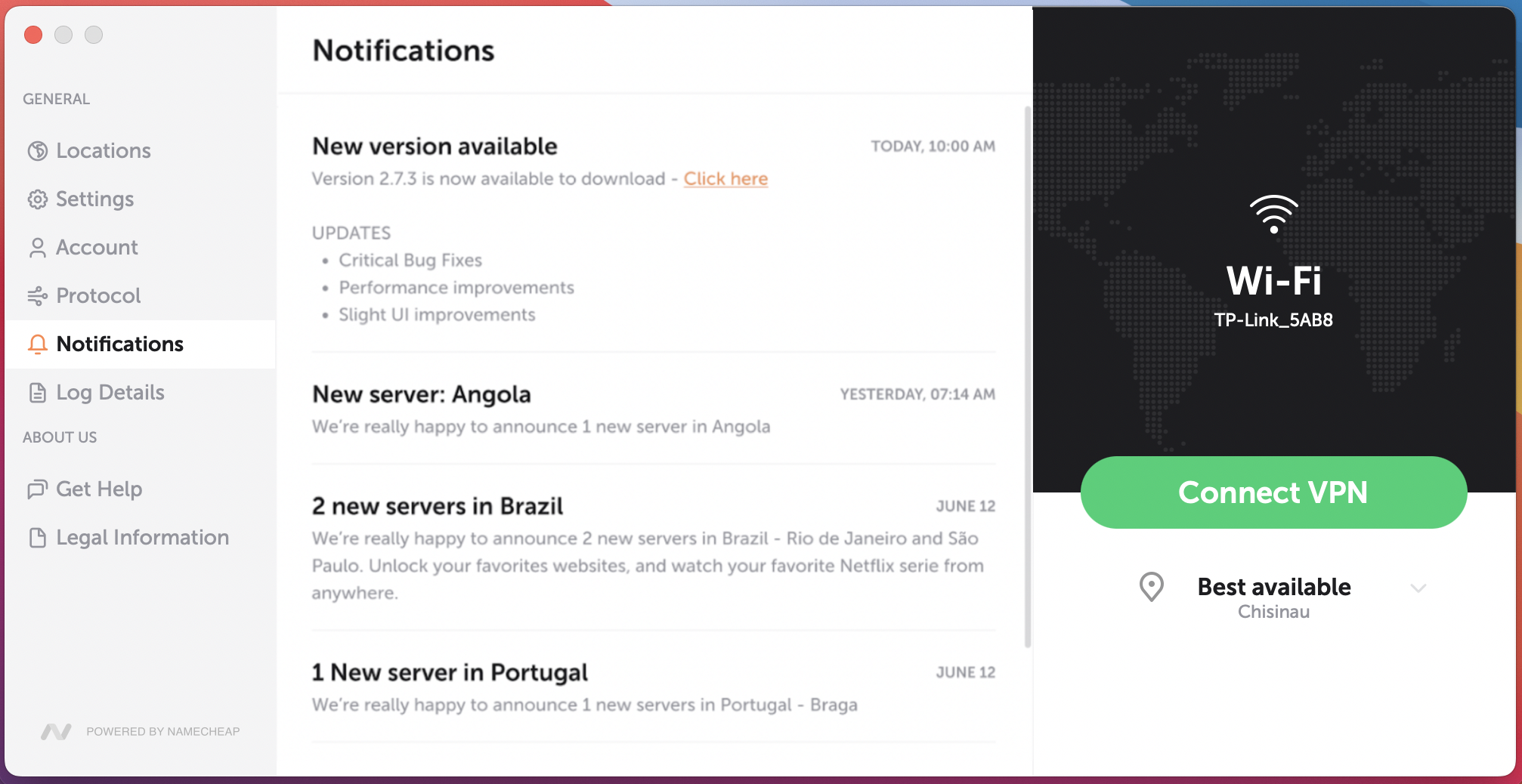1522x784 pixels.
Task: Expand the Best available location chevron
Action: (x=1418, y=588)
